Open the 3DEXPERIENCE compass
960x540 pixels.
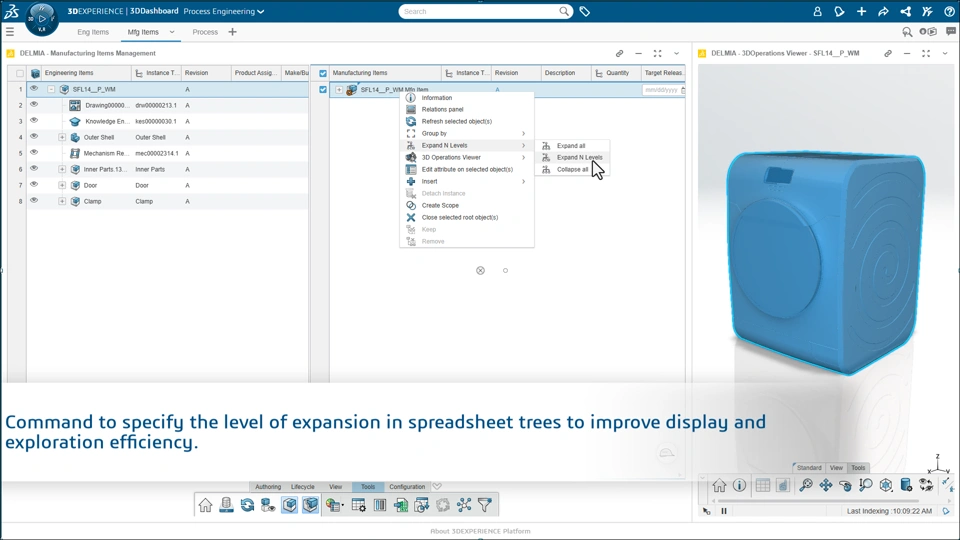pyautogui.click(x=42, y=18)
